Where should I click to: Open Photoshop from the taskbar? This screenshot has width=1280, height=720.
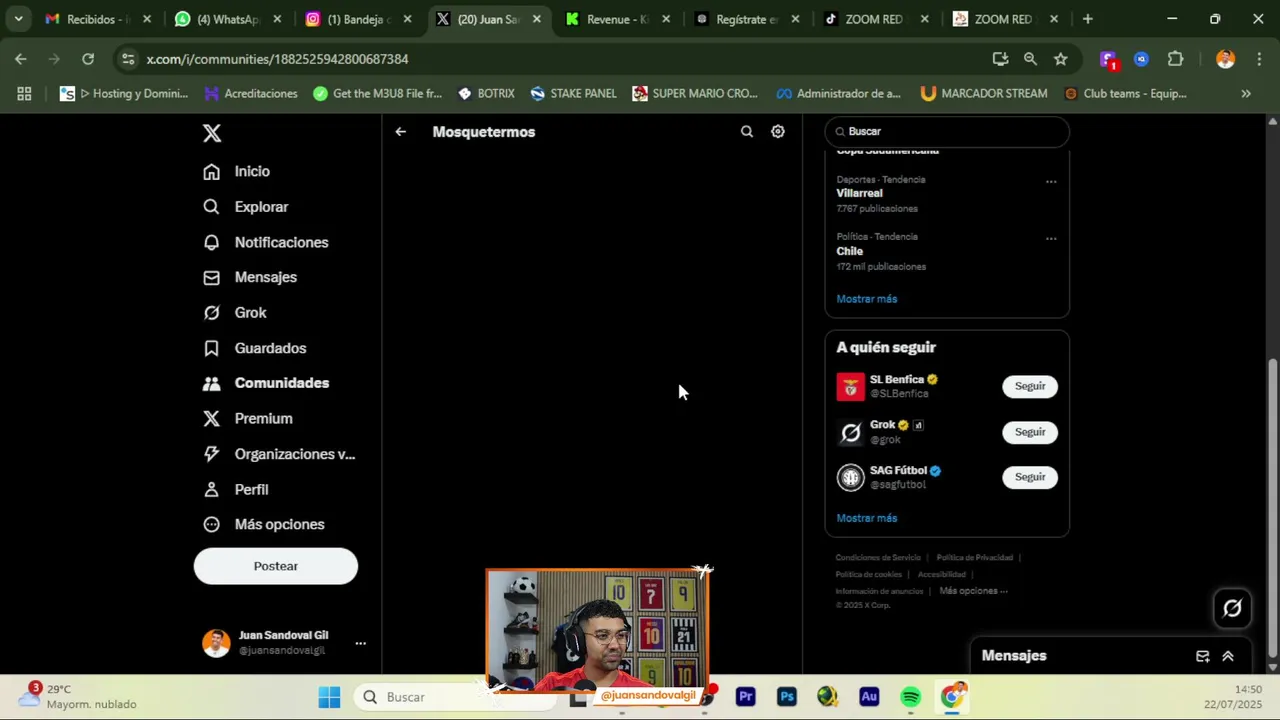(x=787, y=697)
